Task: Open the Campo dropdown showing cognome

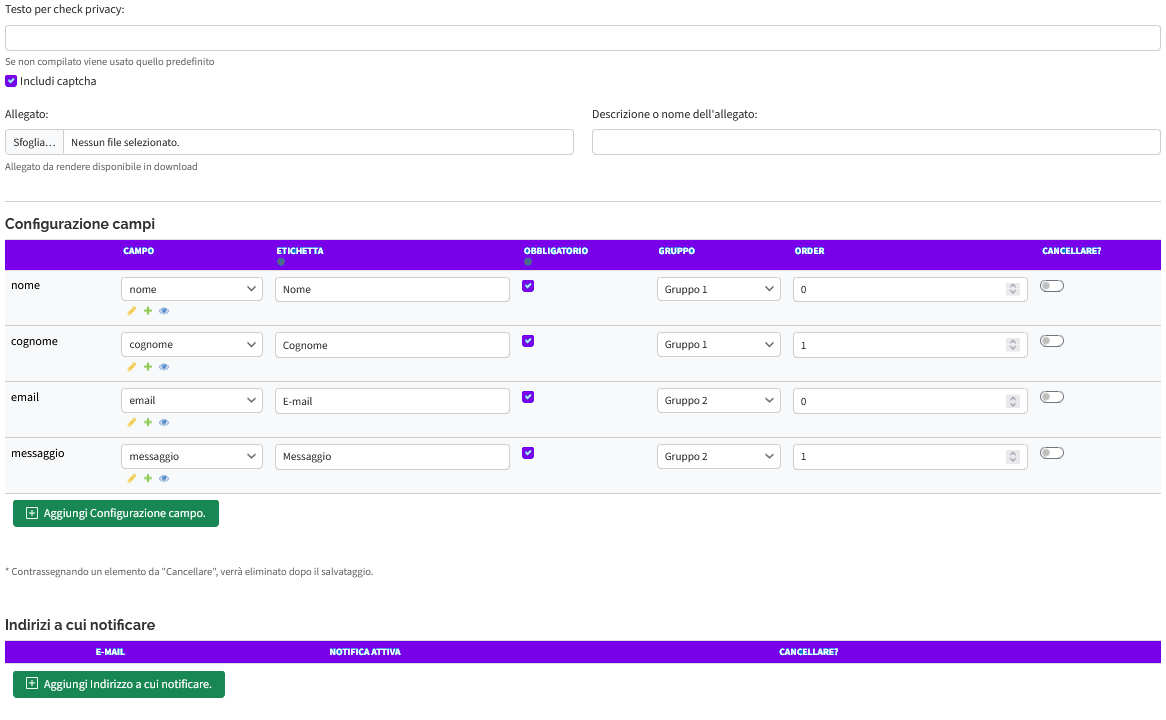Action: 192,344
